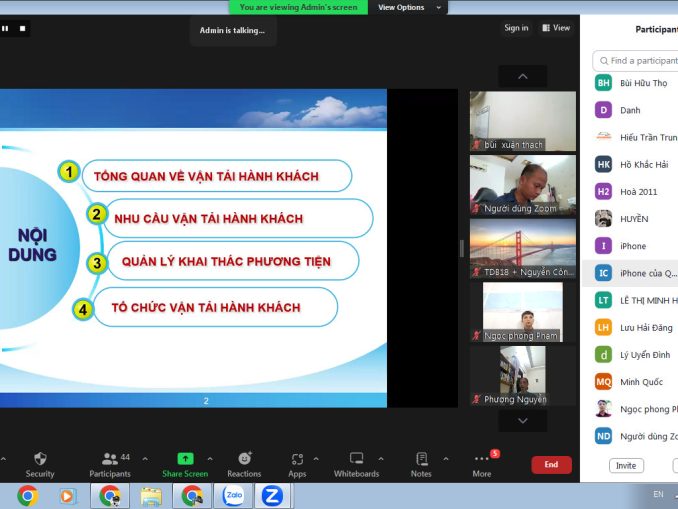Click the iPhone participant's I avatar

pyautogui.click(x=603, y=246)
